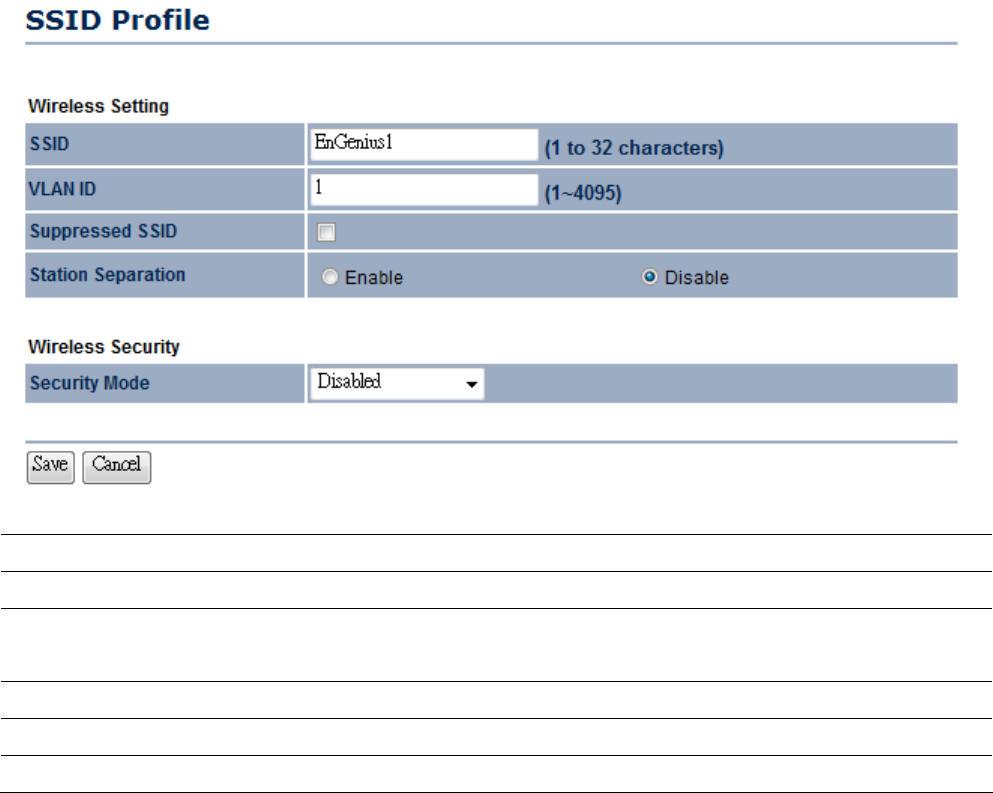The height and width of the screenshot is (793, 993).
Task: Tick the Suppressed SSID checkbox
Action: point(326,232)
